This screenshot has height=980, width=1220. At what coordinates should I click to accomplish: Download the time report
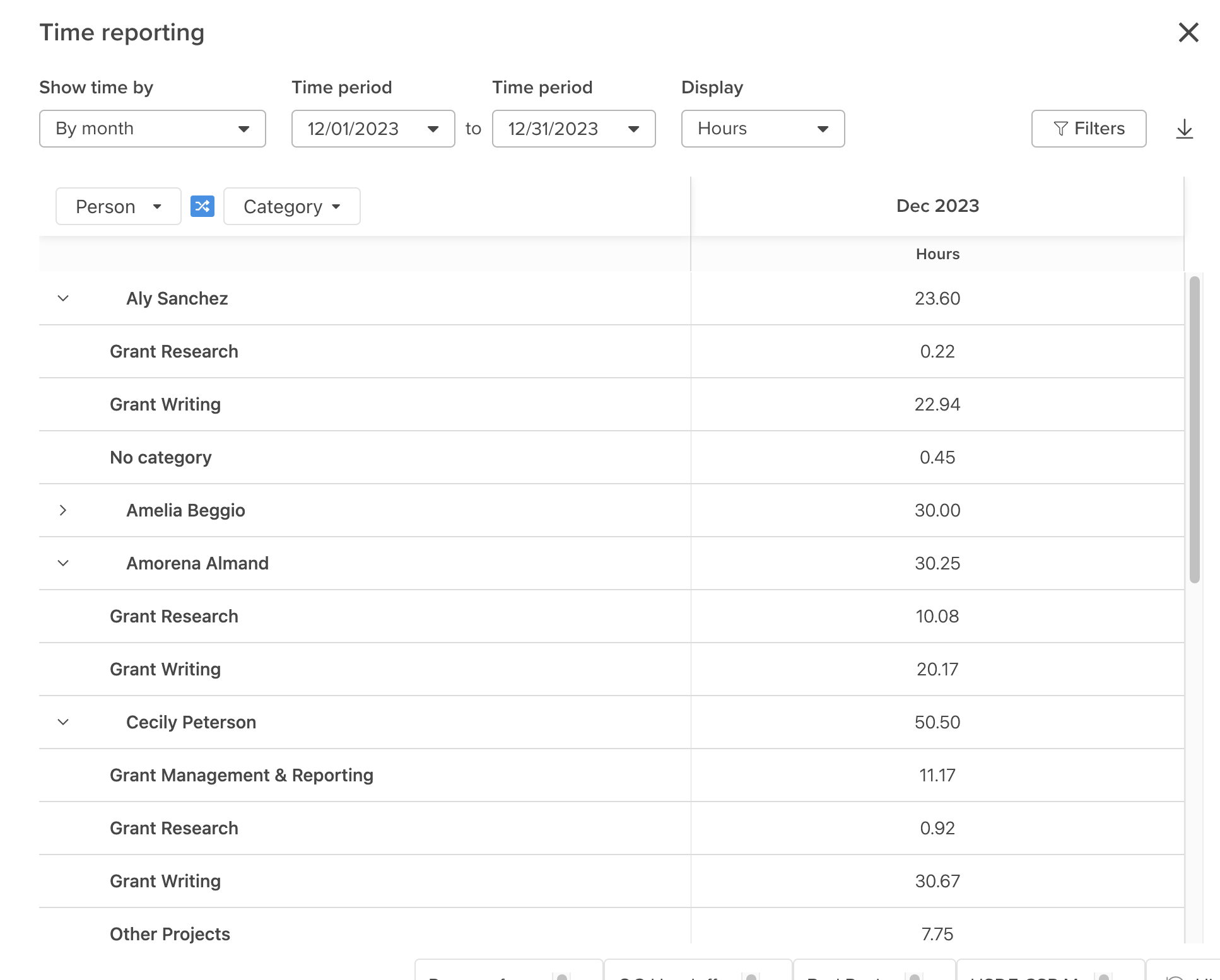(1185, 129)
